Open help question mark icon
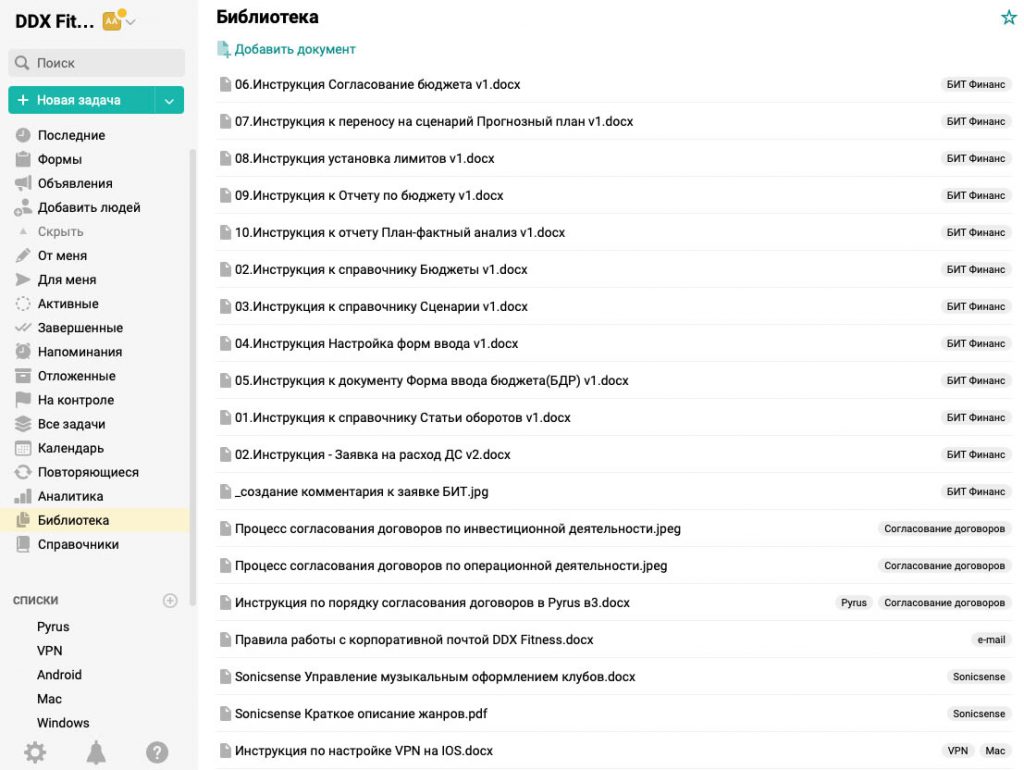 tap(157, 752)
